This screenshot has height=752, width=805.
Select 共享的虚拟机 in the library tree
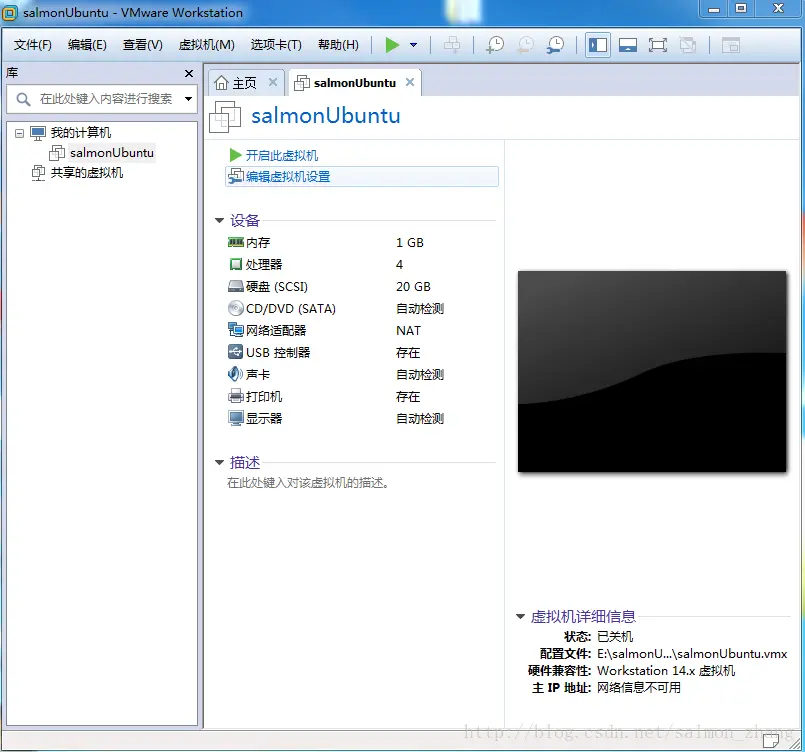pyautogui.click(x=87, y=172)
